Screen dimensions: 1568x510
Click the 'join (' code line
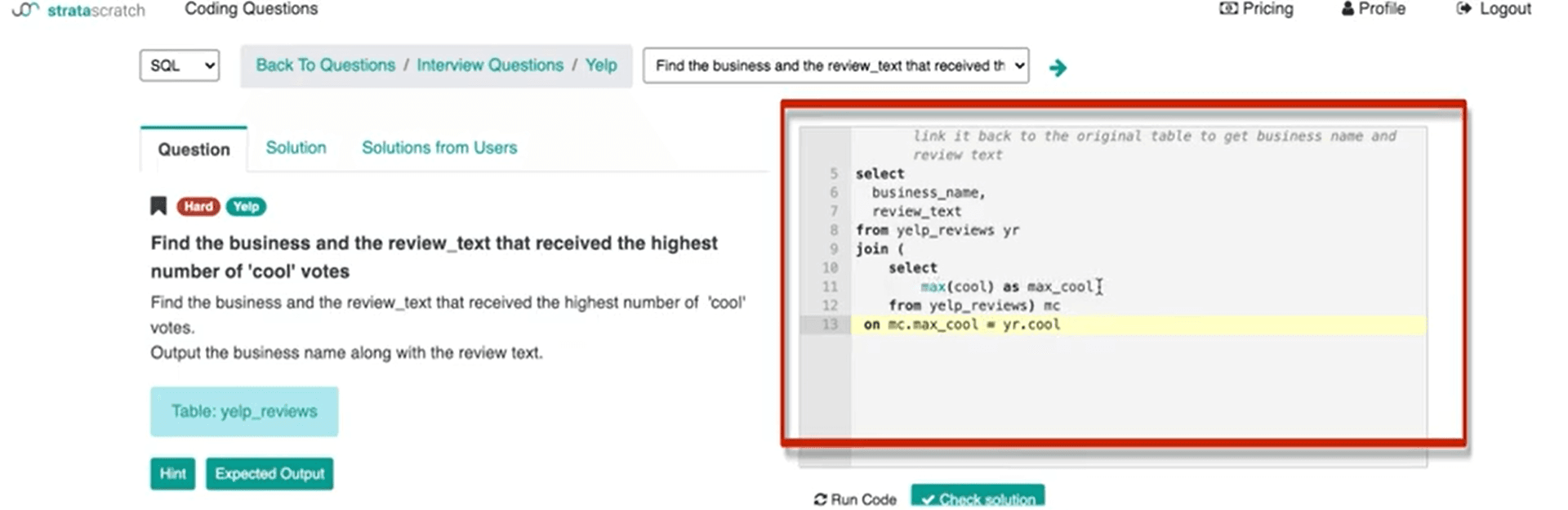(880, 249)
